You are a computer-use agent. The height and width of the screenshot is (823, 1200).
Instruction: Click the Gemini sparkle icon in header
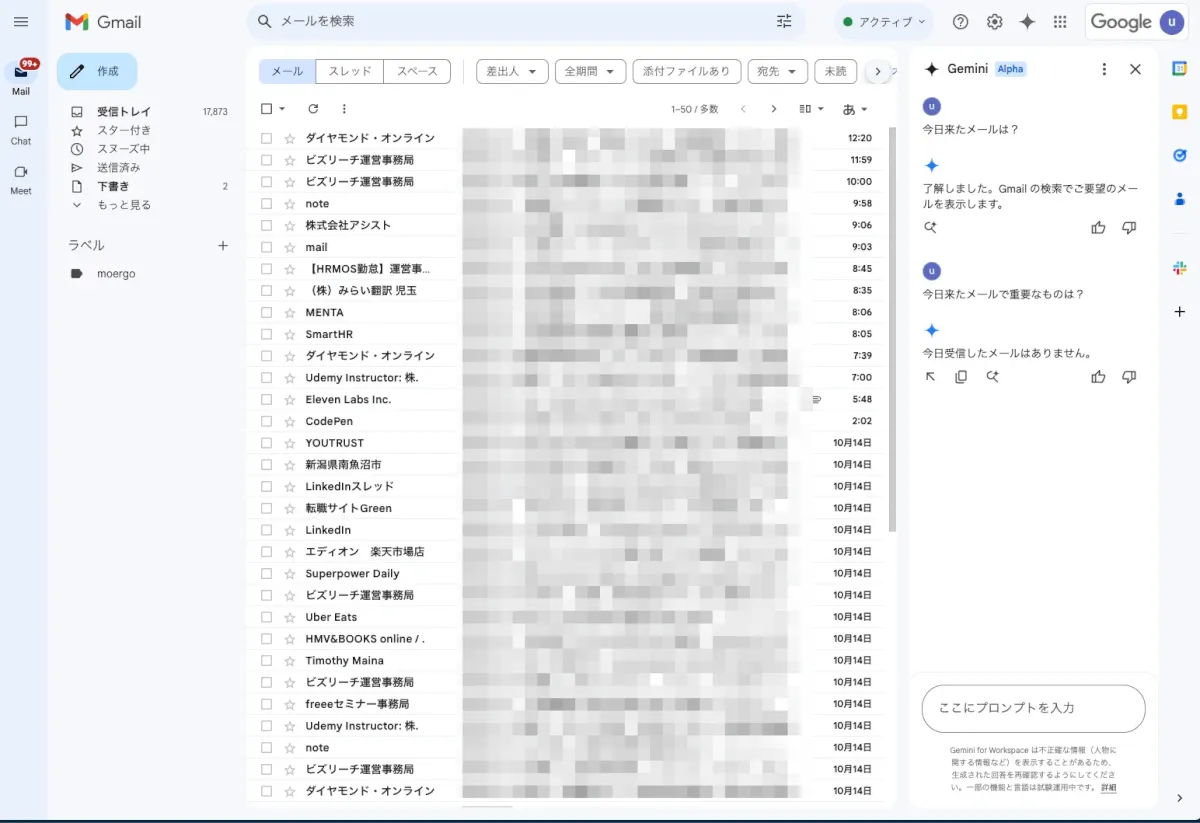(x=1027, y=21)
